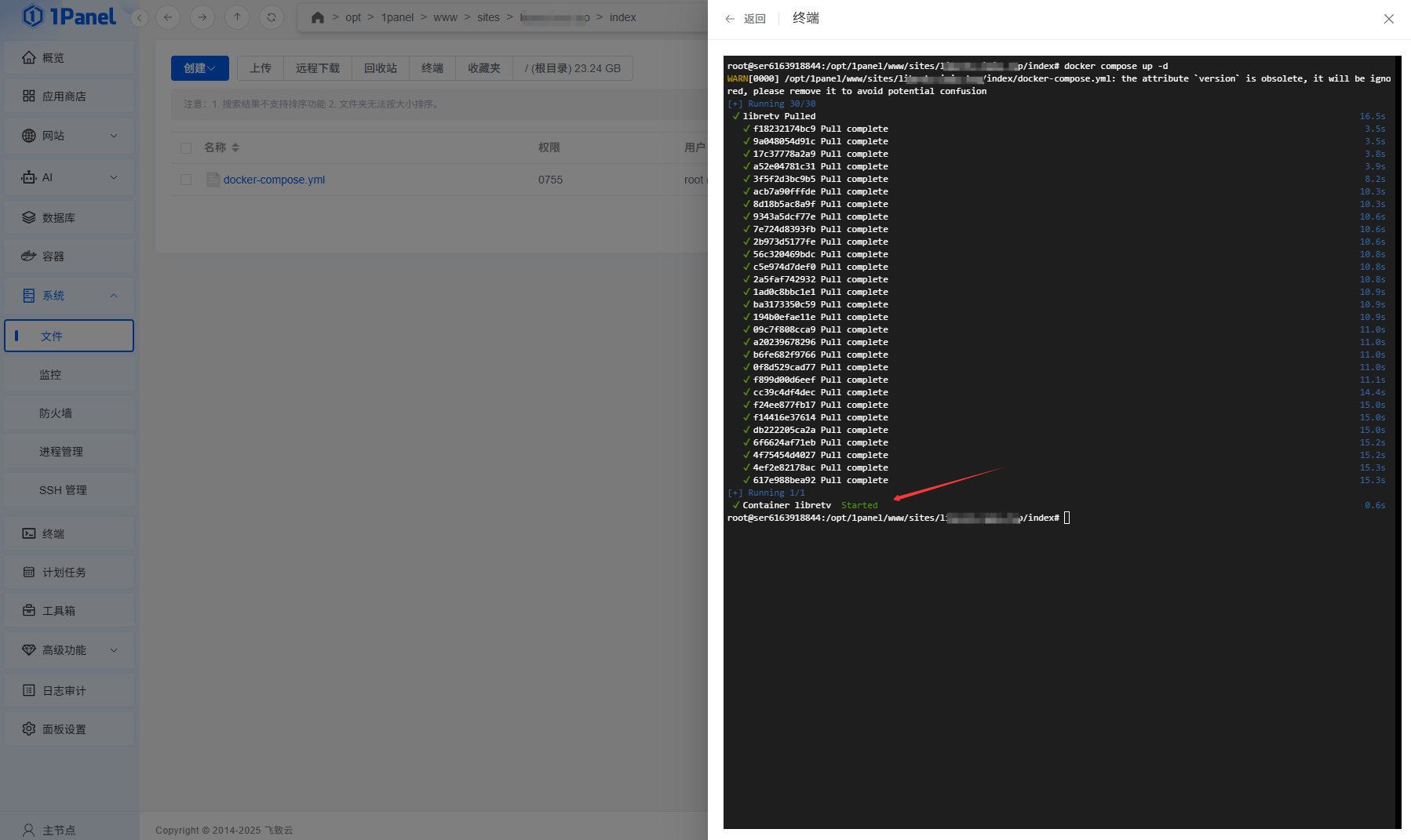Open 容器 containers section
This screenshot has height=840, width=1411.
[x=69, y=256]
